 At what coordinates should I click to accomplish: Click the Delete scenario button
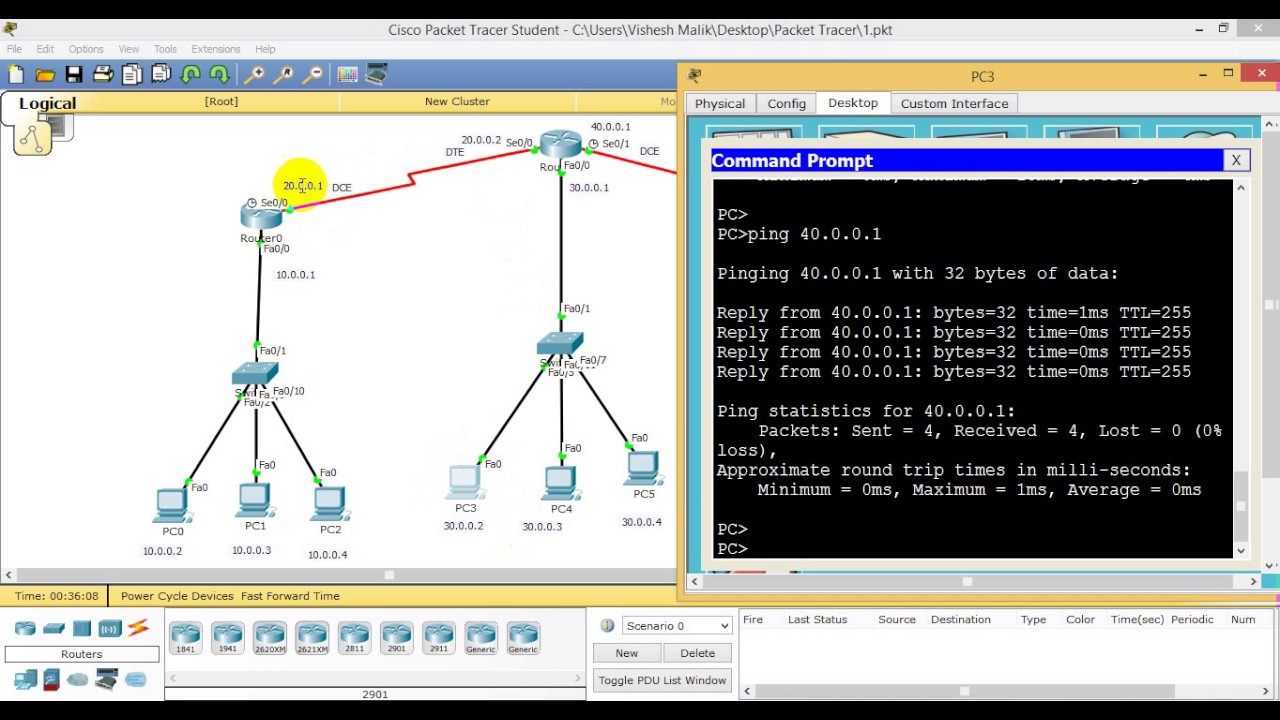[698, 653]
